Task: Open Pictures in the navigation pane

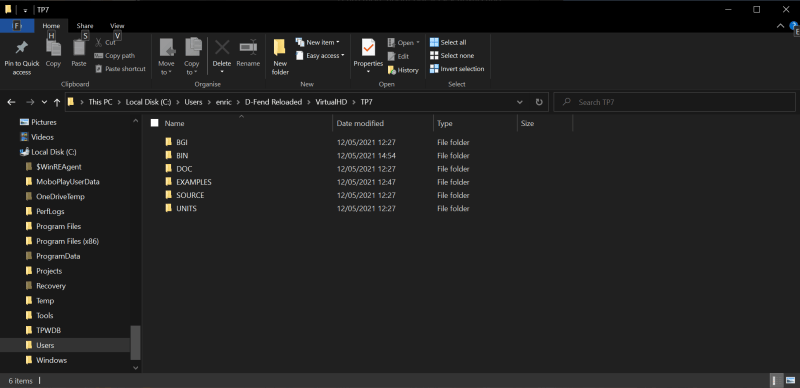Action: coord(44,122)
